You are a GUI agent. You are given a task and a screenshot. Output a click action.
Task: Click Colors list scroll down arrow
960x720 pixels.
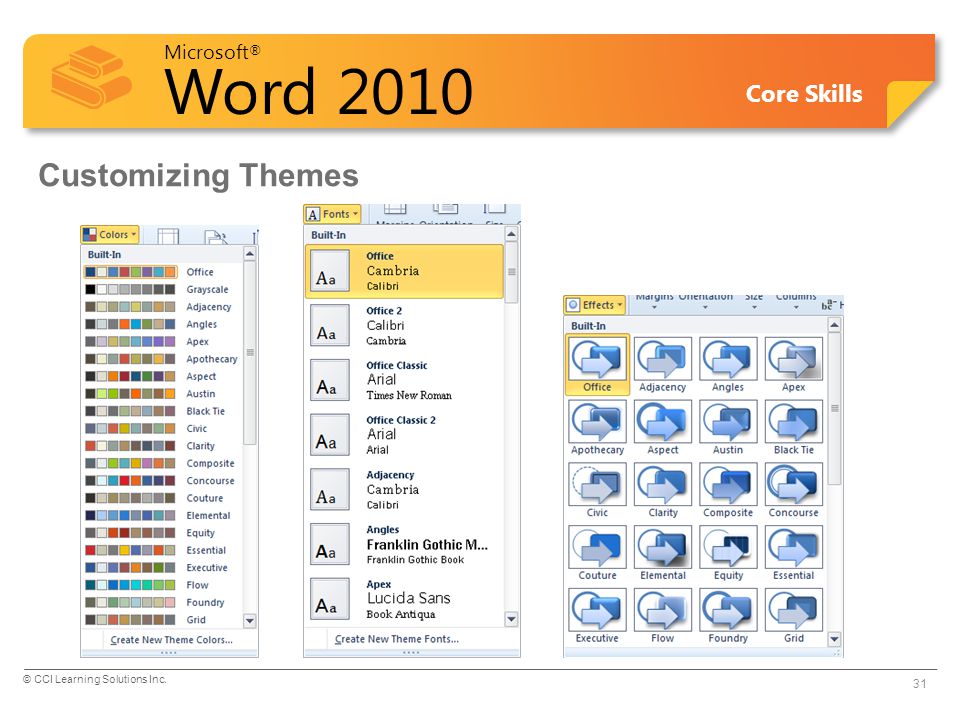[x=249, y=621]
